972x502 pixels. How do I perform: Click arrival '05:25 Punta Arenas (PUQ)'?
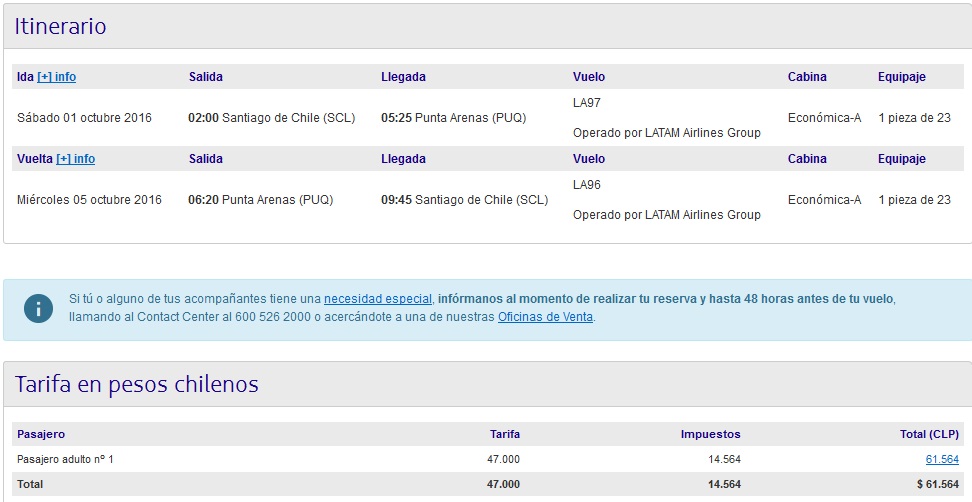pyautogui.click(x=454, y=118)
